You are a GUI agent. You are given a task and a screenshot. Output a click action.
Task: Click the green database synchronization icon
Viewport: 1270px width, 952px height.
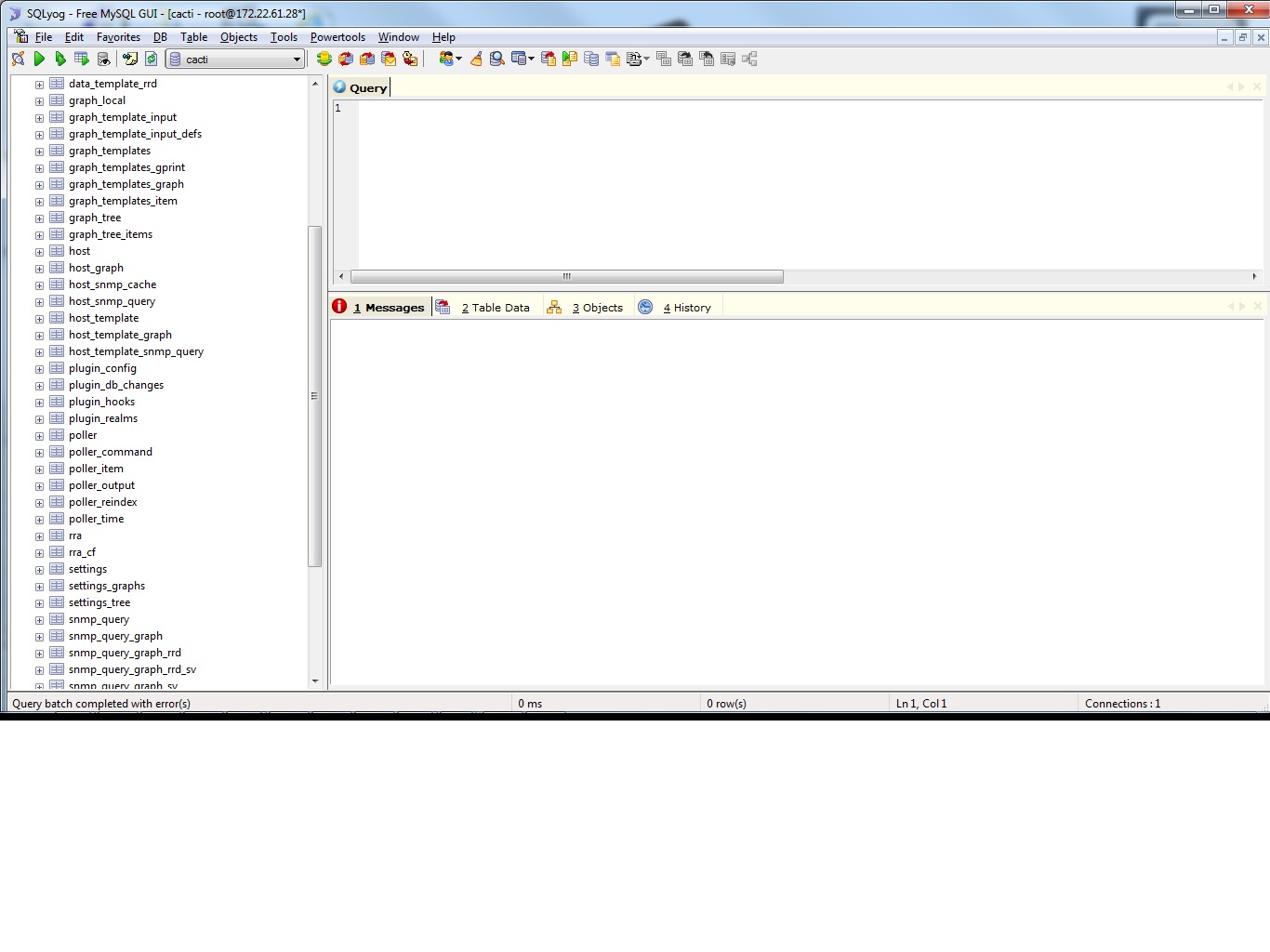324,59
